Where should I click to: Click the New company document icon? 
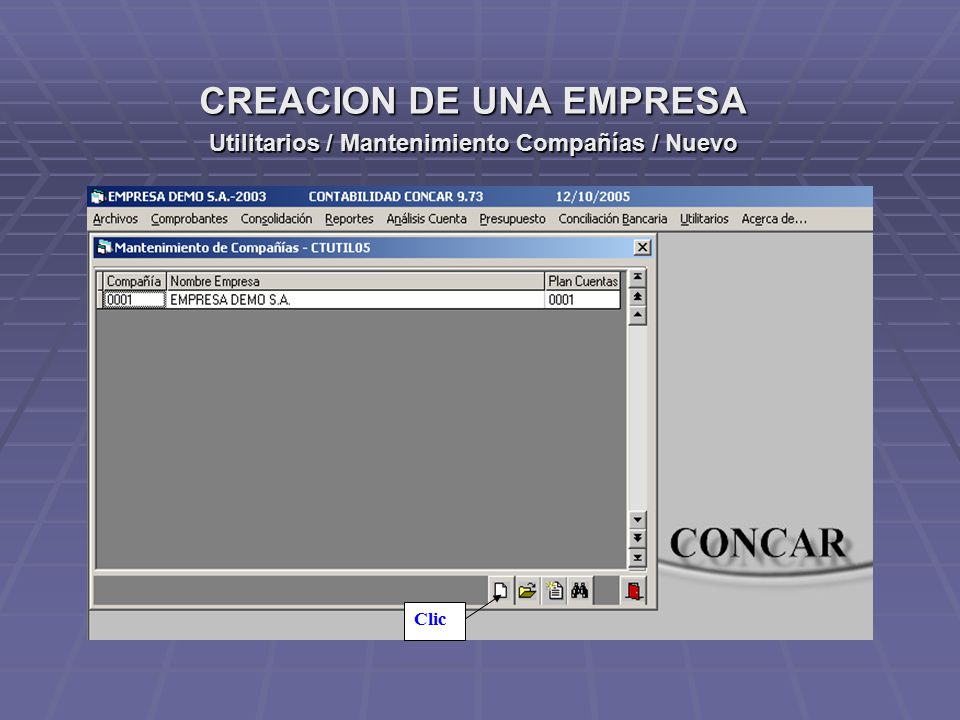coord(501,591)
